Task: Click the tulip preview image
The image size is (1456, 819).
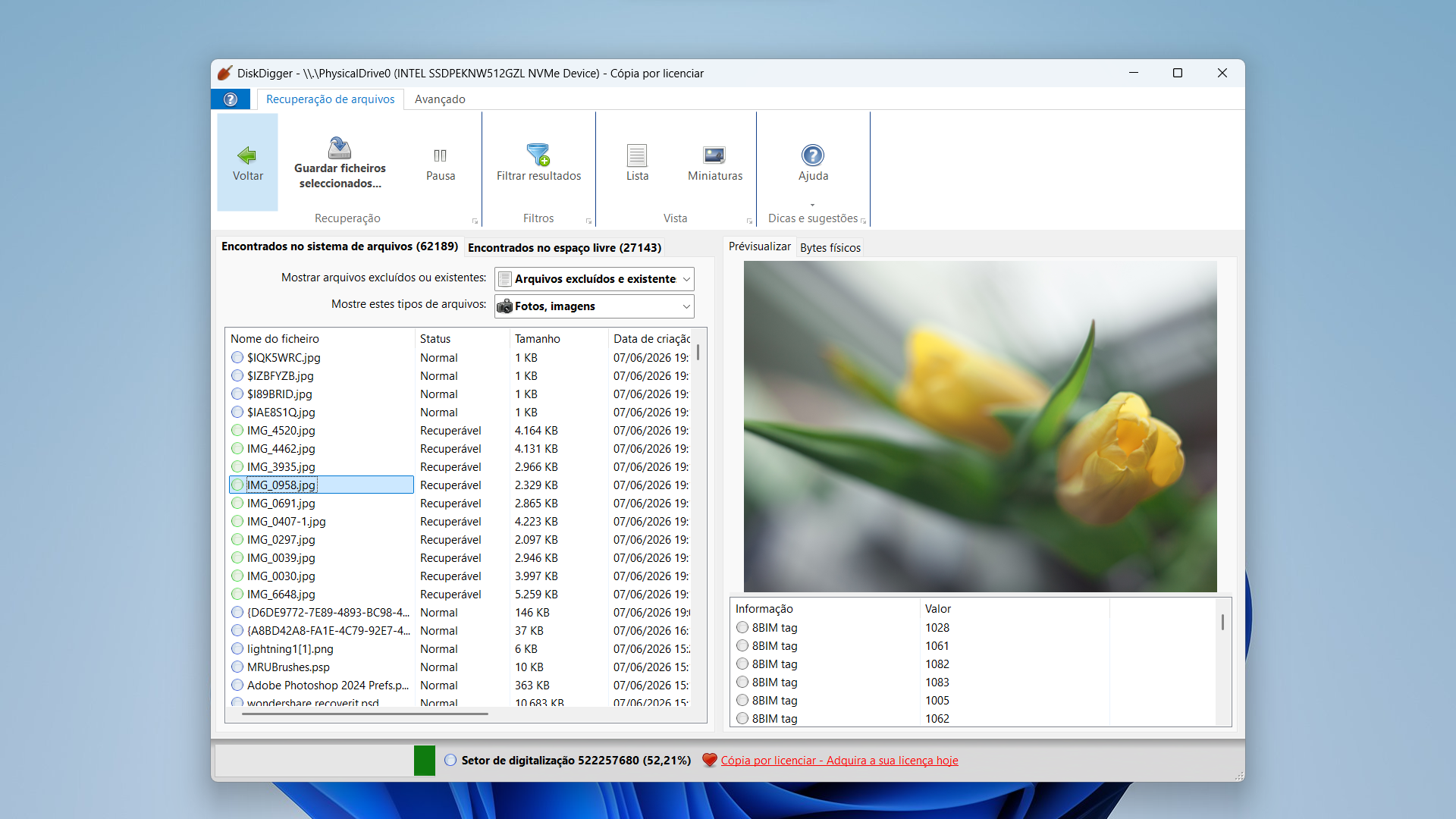Action: [x=980, y=426]
